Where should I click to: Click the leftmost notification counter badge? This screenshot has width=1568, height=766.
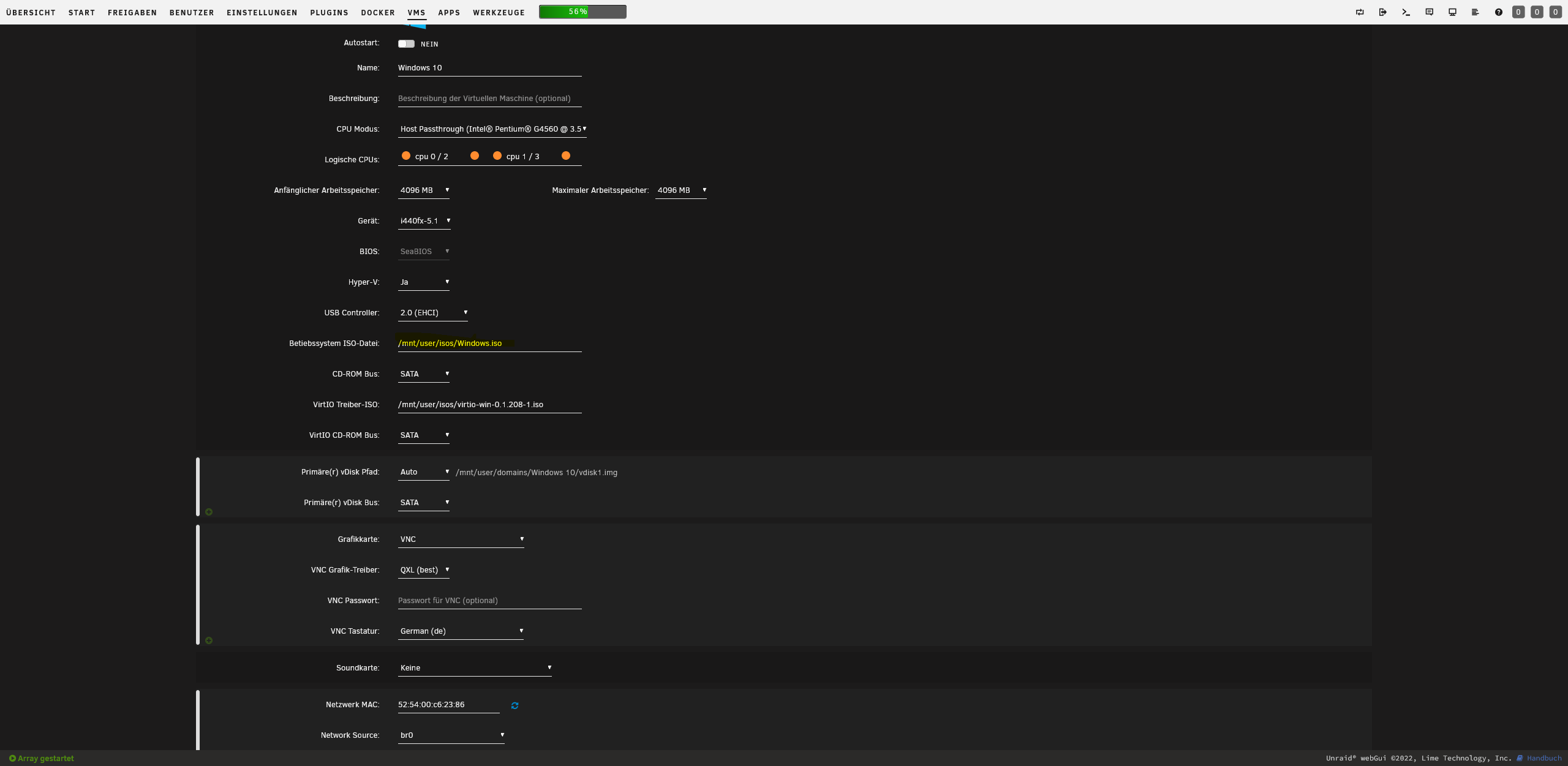click(x=1518, y=12)
